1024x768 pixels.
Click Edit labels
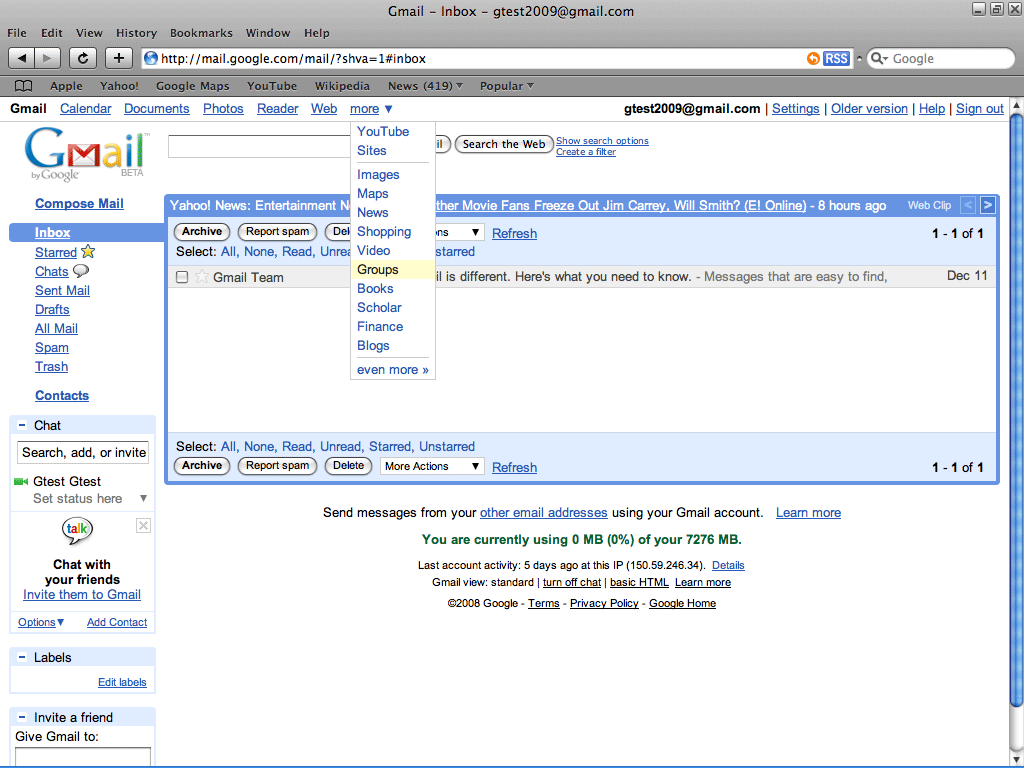click(x=122, y=682)
